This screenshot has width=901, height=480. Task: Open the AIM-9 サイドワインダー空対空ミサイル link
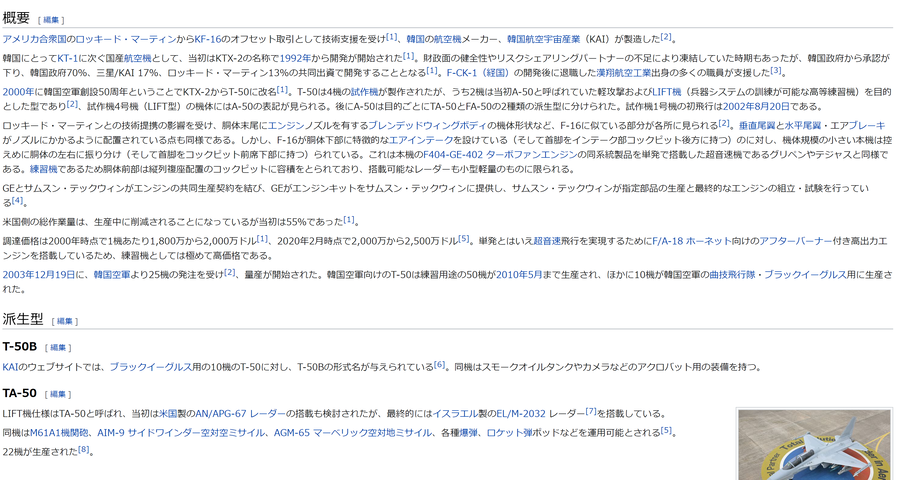181,433
